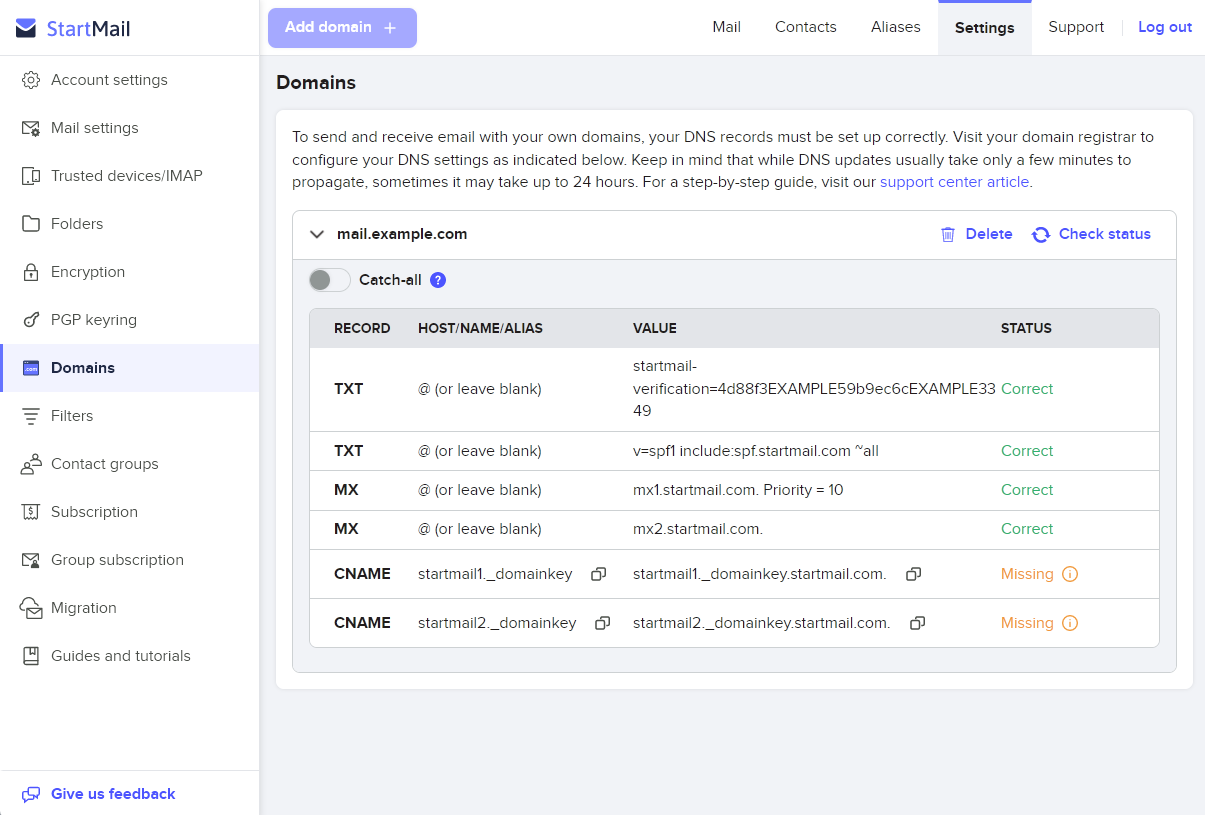Copy the startmail2._domainkey host name
Viewport: 1205px width, 815px height.
point(602,623)
